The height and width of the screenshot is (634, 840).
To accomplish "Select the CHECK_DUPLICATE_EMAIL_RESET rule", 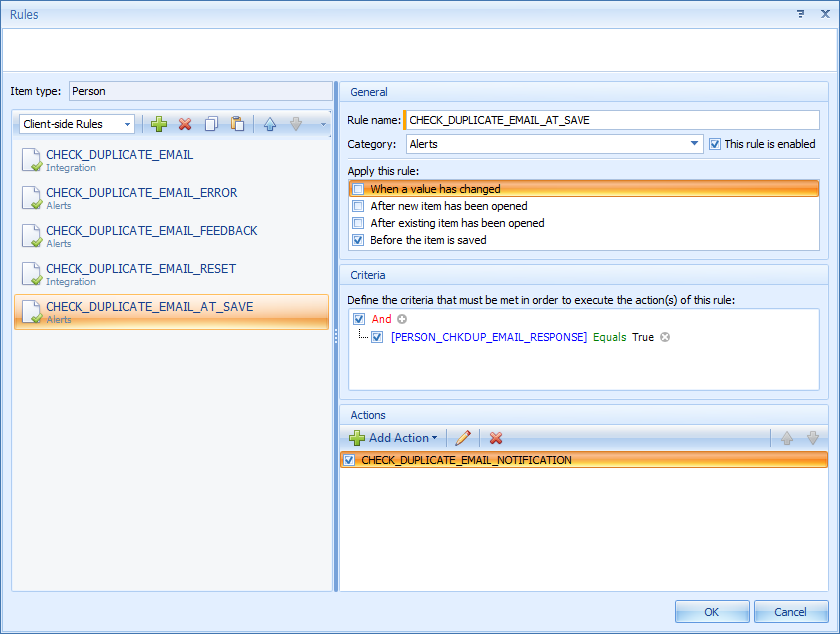I will [141, 269].
